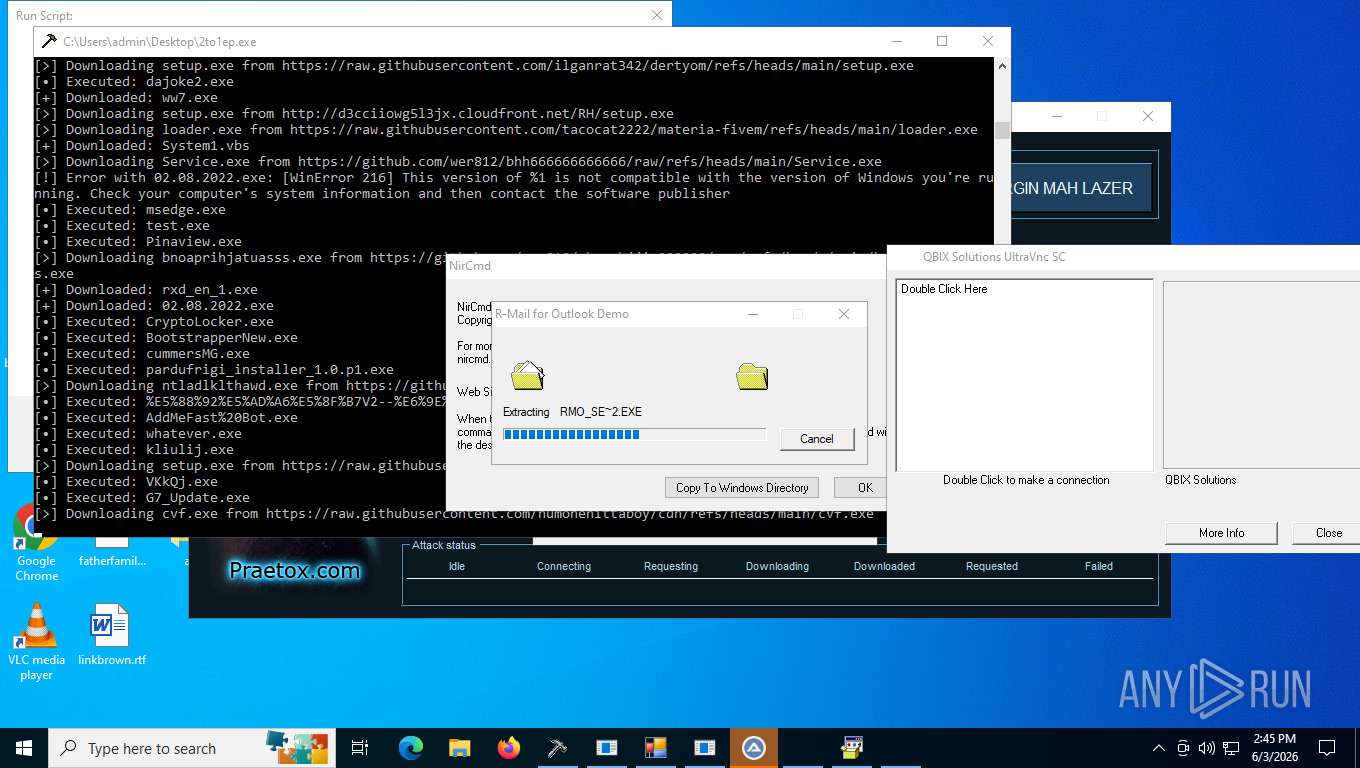Click Cancel in R-Mail extraction dialog

click(817, 439)
